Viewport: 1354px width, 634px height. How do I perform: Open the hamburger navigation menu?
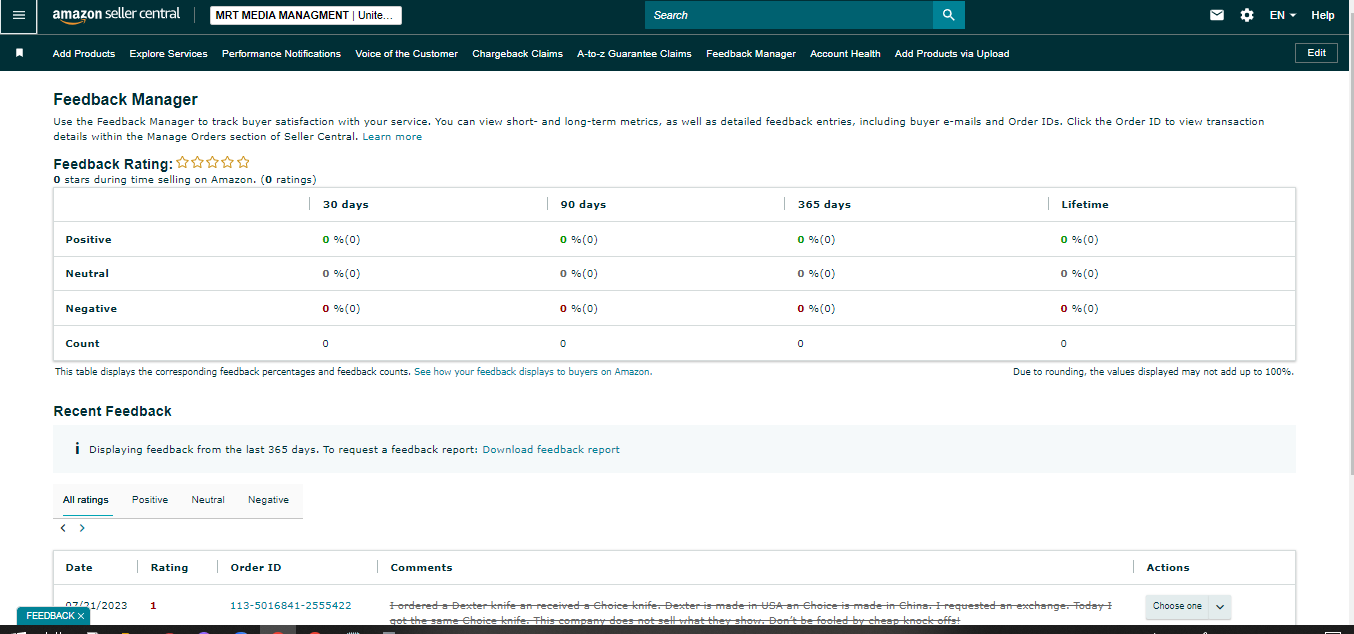19,15
